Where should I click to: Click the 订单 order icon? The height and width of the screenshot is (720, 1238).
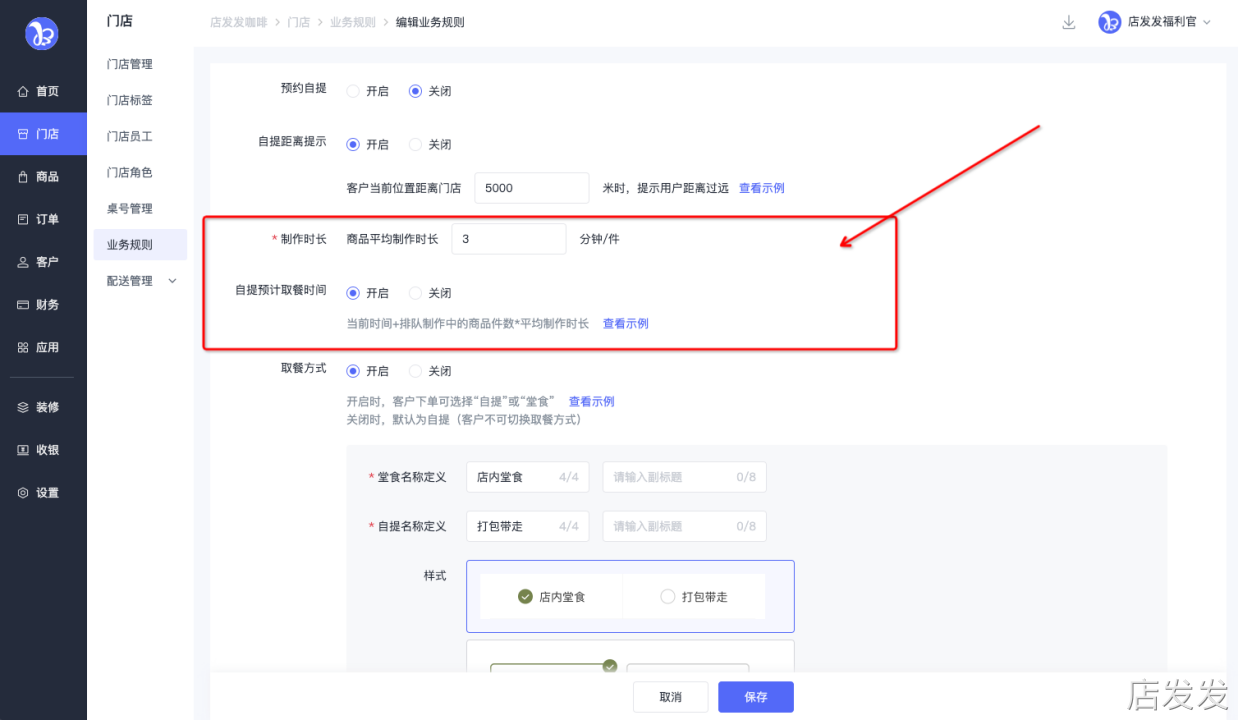click(23, 219)
